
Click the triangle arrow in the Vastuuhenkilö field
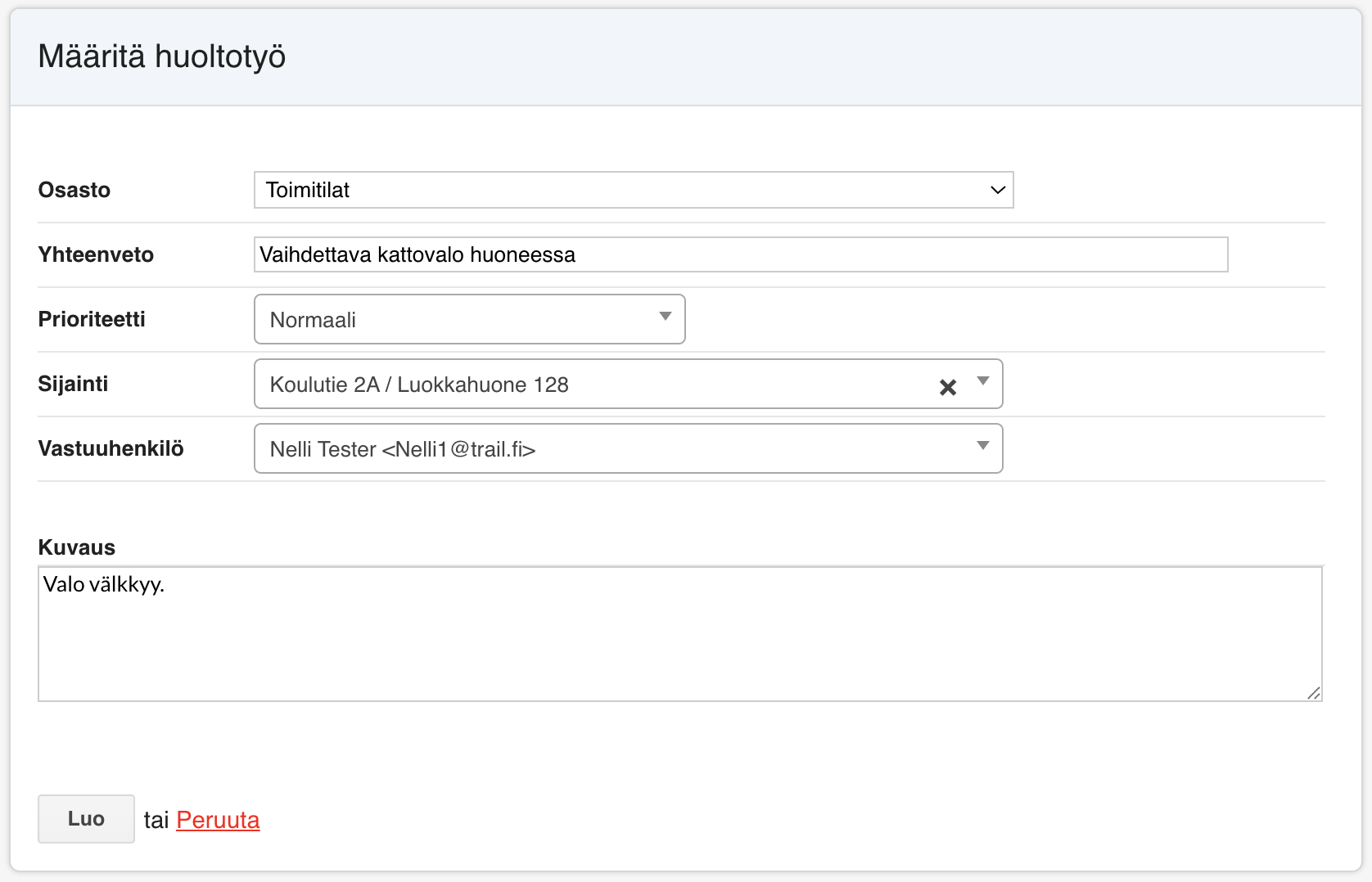pyautogui.click(x=983, y=446)
